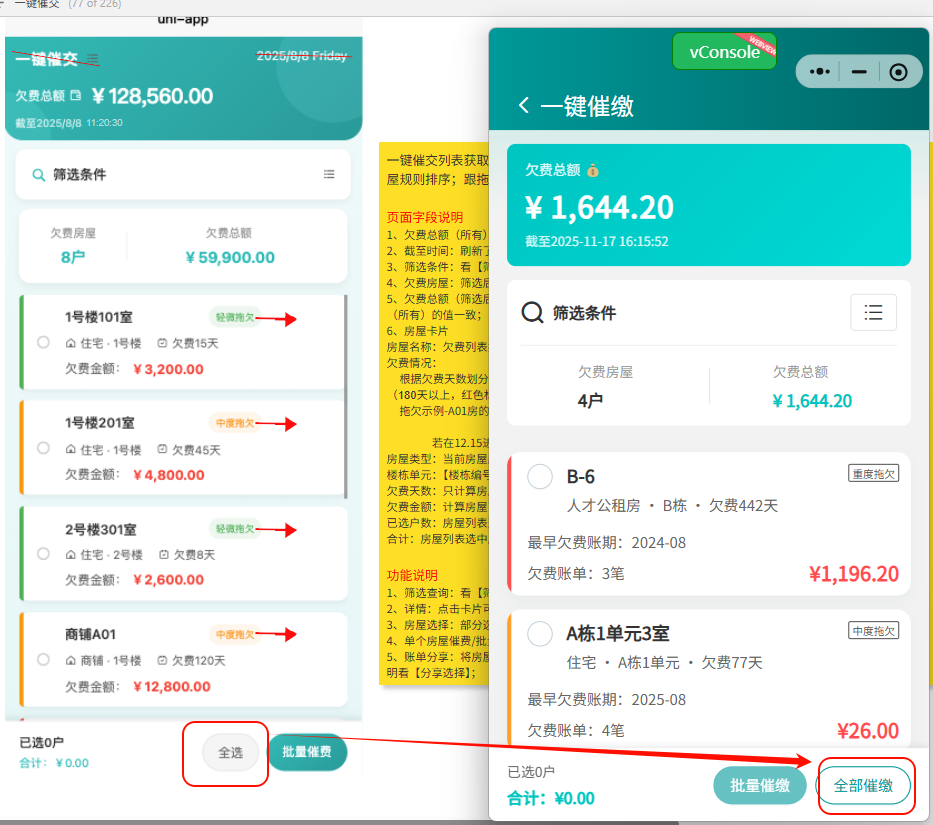Click the magnifier icon in right 筛选条件 panel
Image resolution: width=933 pixels, height=825 pixels.
[533, 313]
